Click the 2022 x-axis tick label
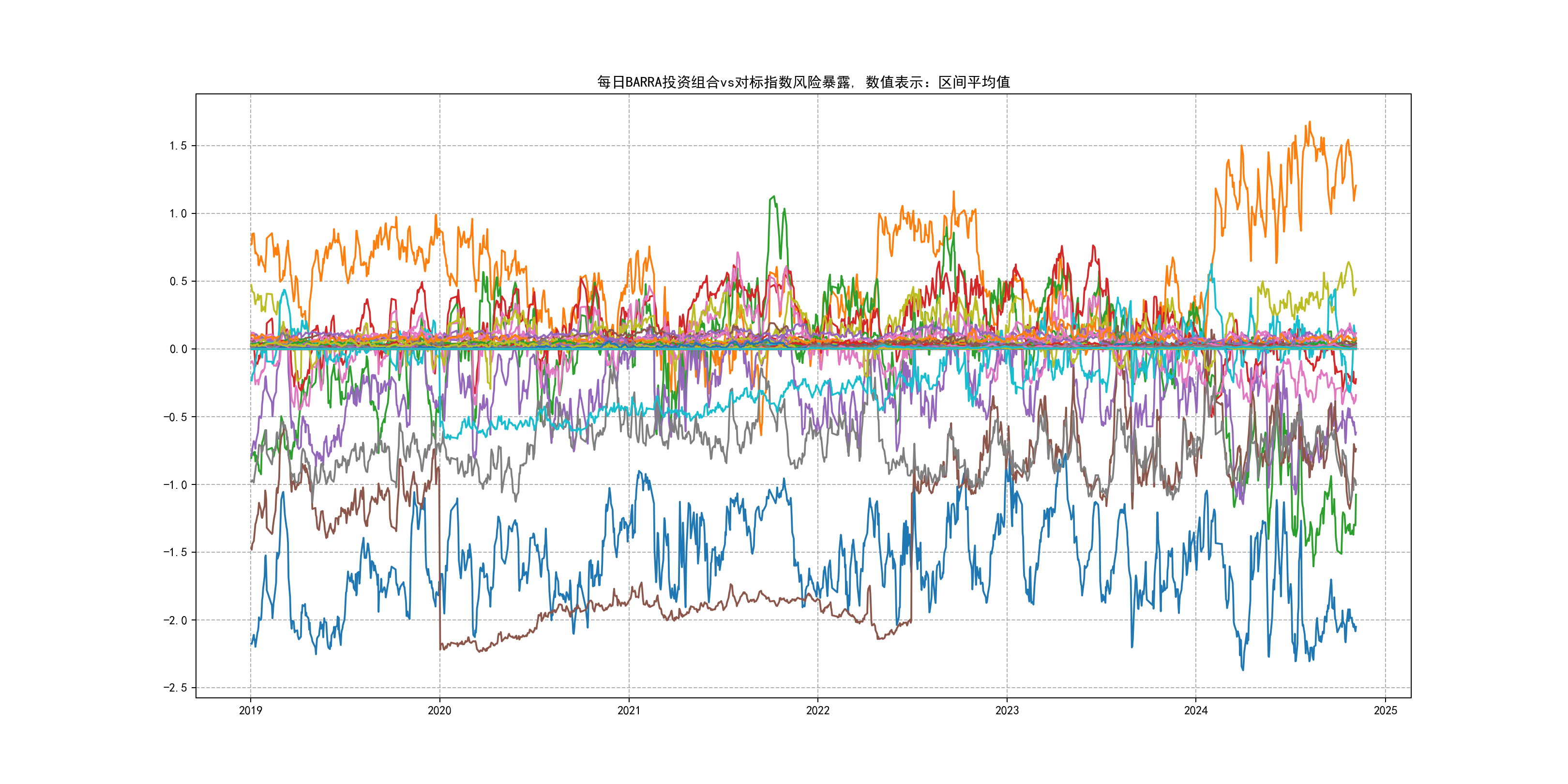Screen dimensions: 1568x784 tap(817, 710)
